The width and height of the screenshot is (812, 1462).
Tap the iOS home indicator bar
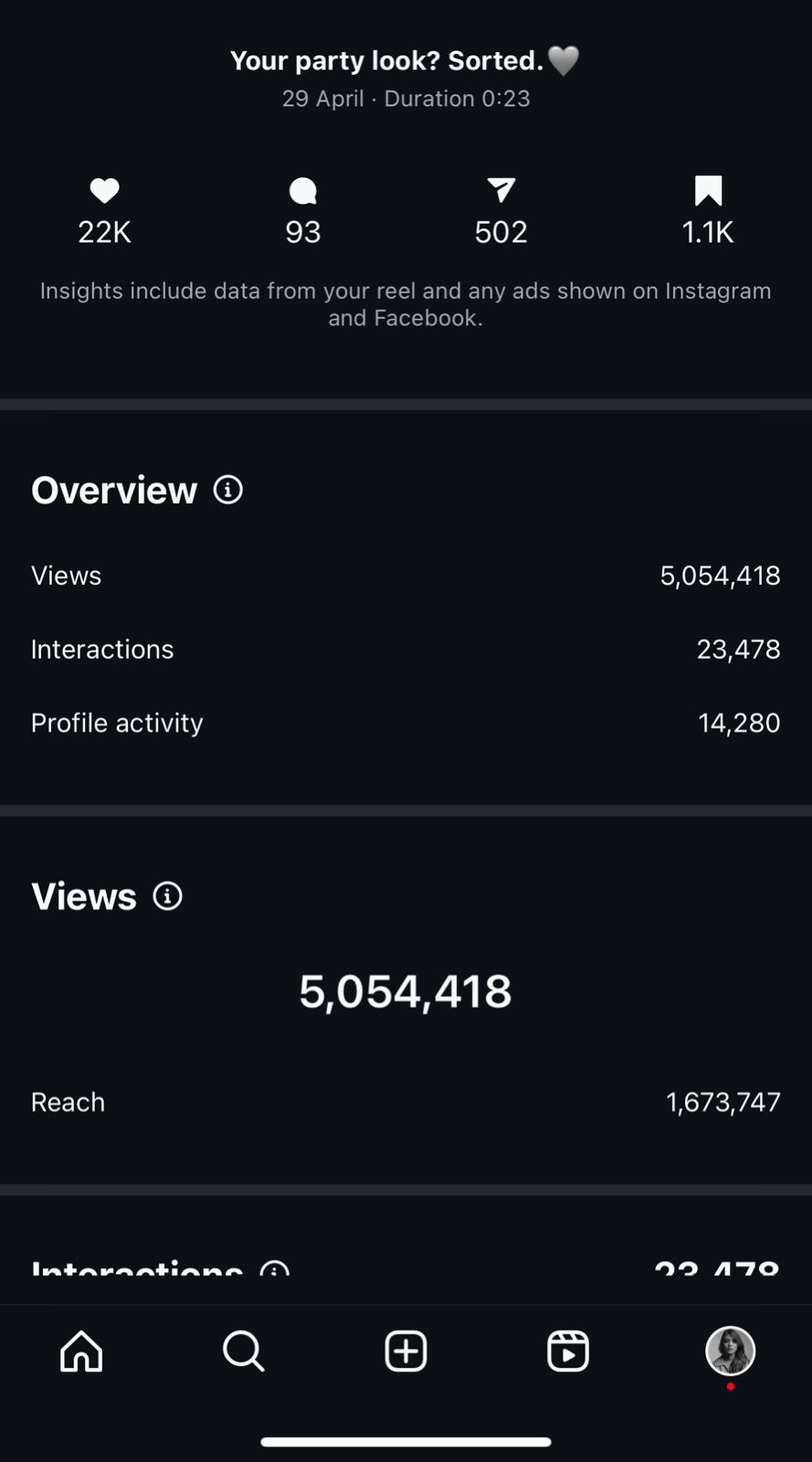pyautogui.click(x=406, y=1442)
